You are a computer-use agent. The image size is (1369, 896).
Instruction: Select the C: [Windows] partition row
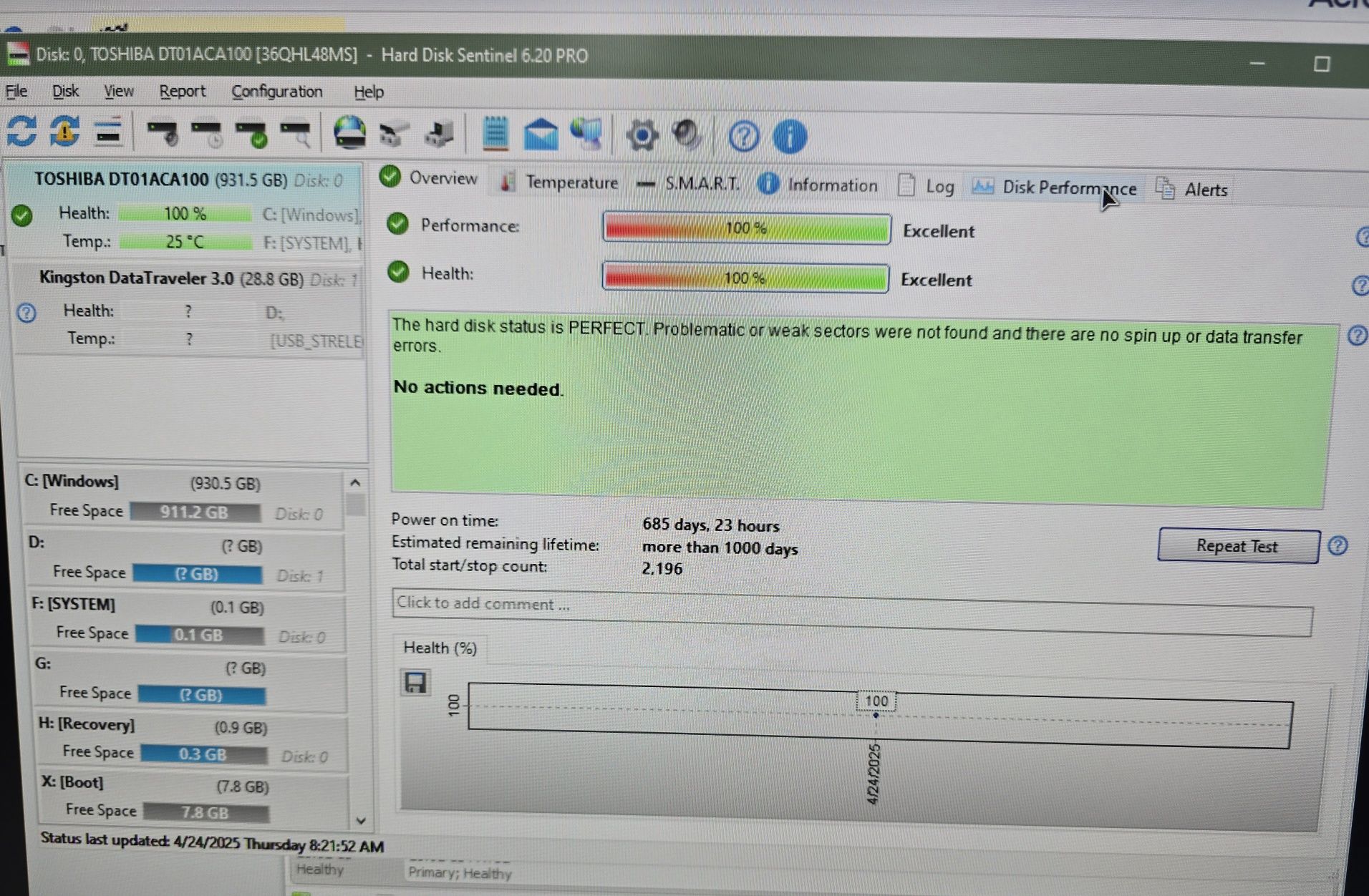[x=182, y=498]
